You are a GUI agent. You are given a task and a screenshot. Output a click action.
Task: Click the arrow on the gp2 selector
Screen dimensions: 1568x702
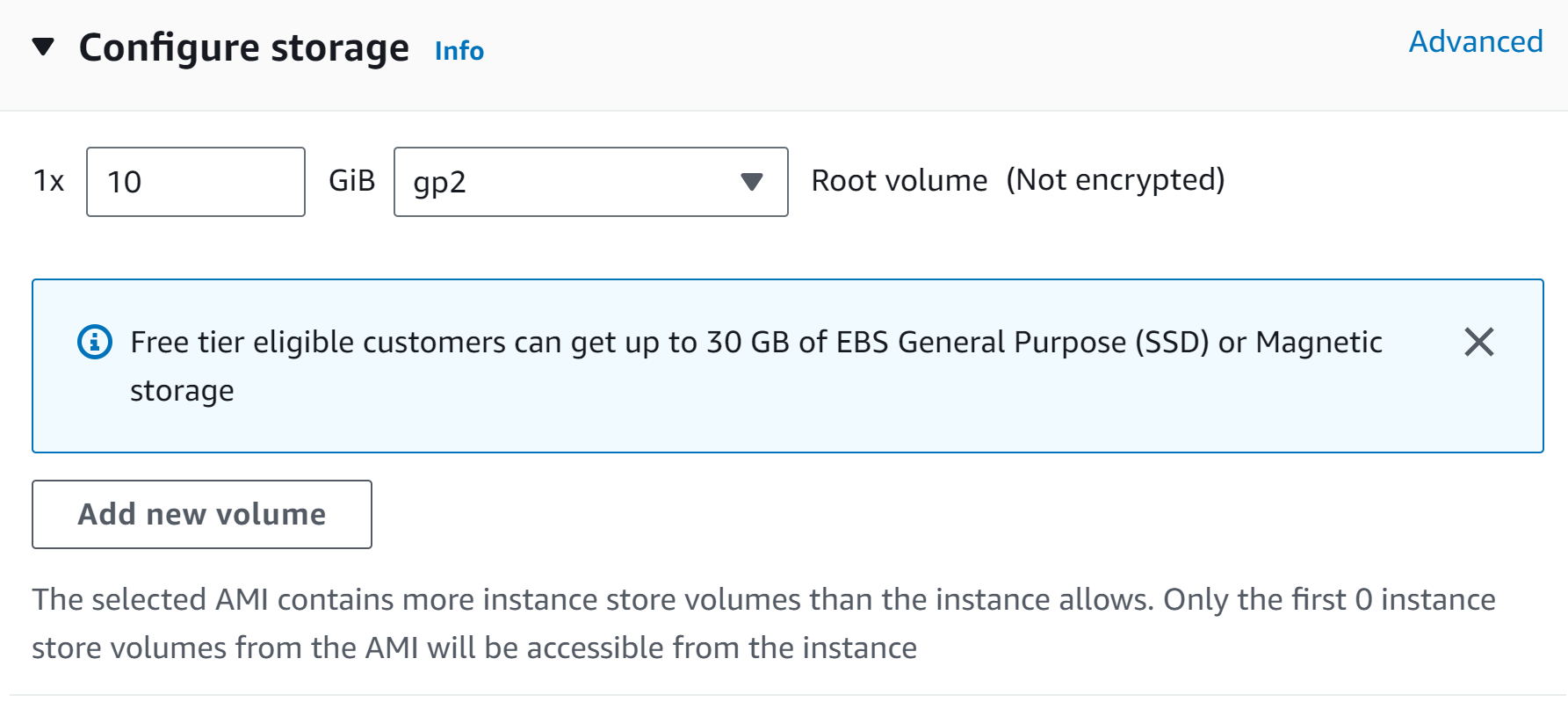751,182
